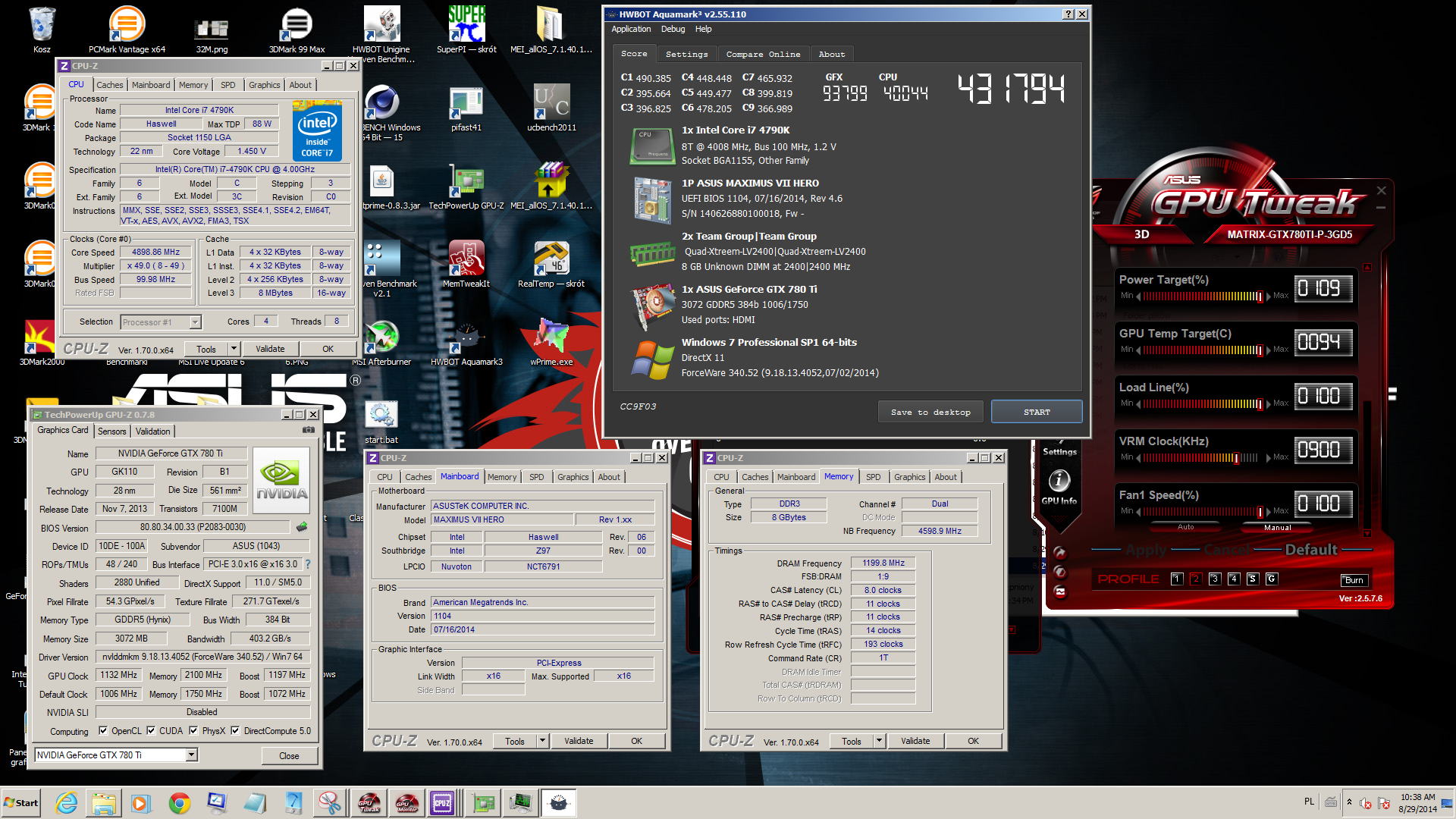Click the GPU-Z screenshot camera icon
Screen dimensions: 1456x819
coord(309,430)
